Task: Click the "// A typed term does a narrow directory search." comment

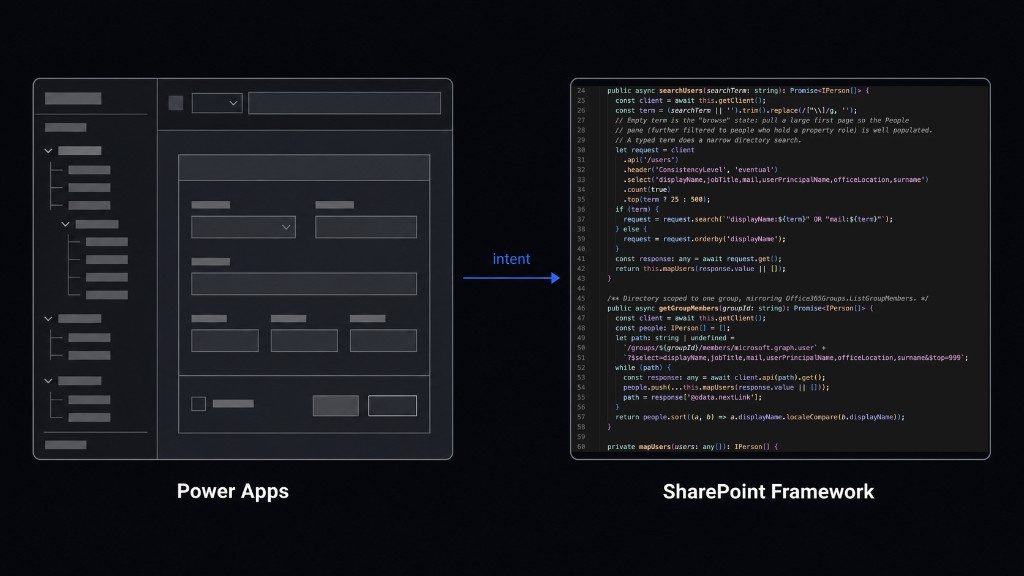Action: [x=708, y=140]
